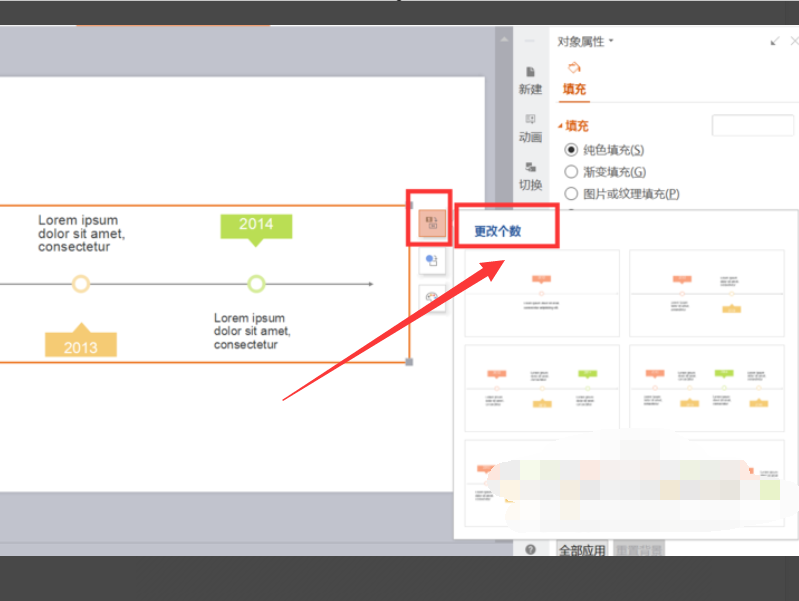Click Lorem ipsum text below 2014
The width and height of the screenshot is (799, 601).
pos(252,331)
